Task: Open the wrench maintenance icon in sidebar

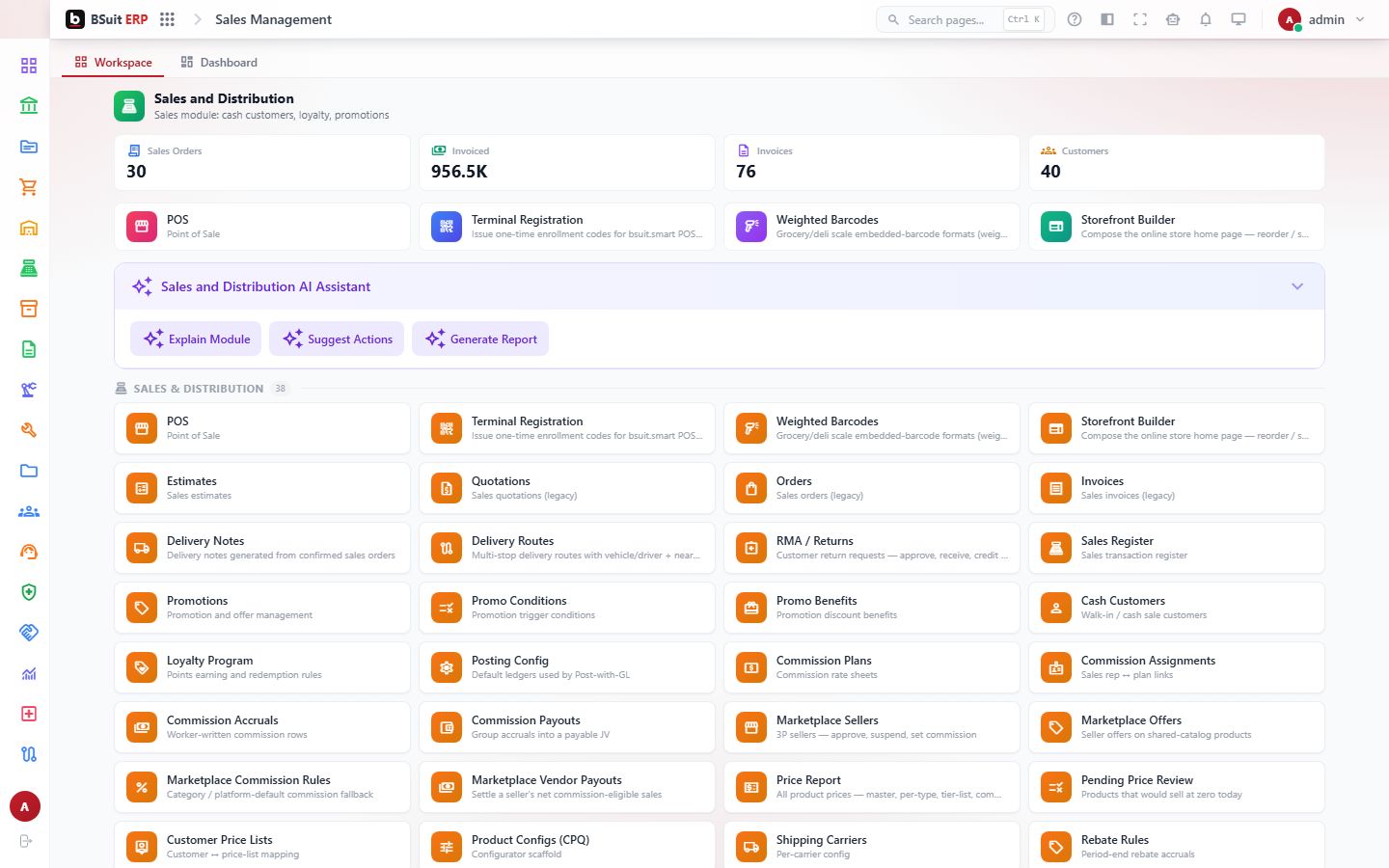Action: coord(29,430)
